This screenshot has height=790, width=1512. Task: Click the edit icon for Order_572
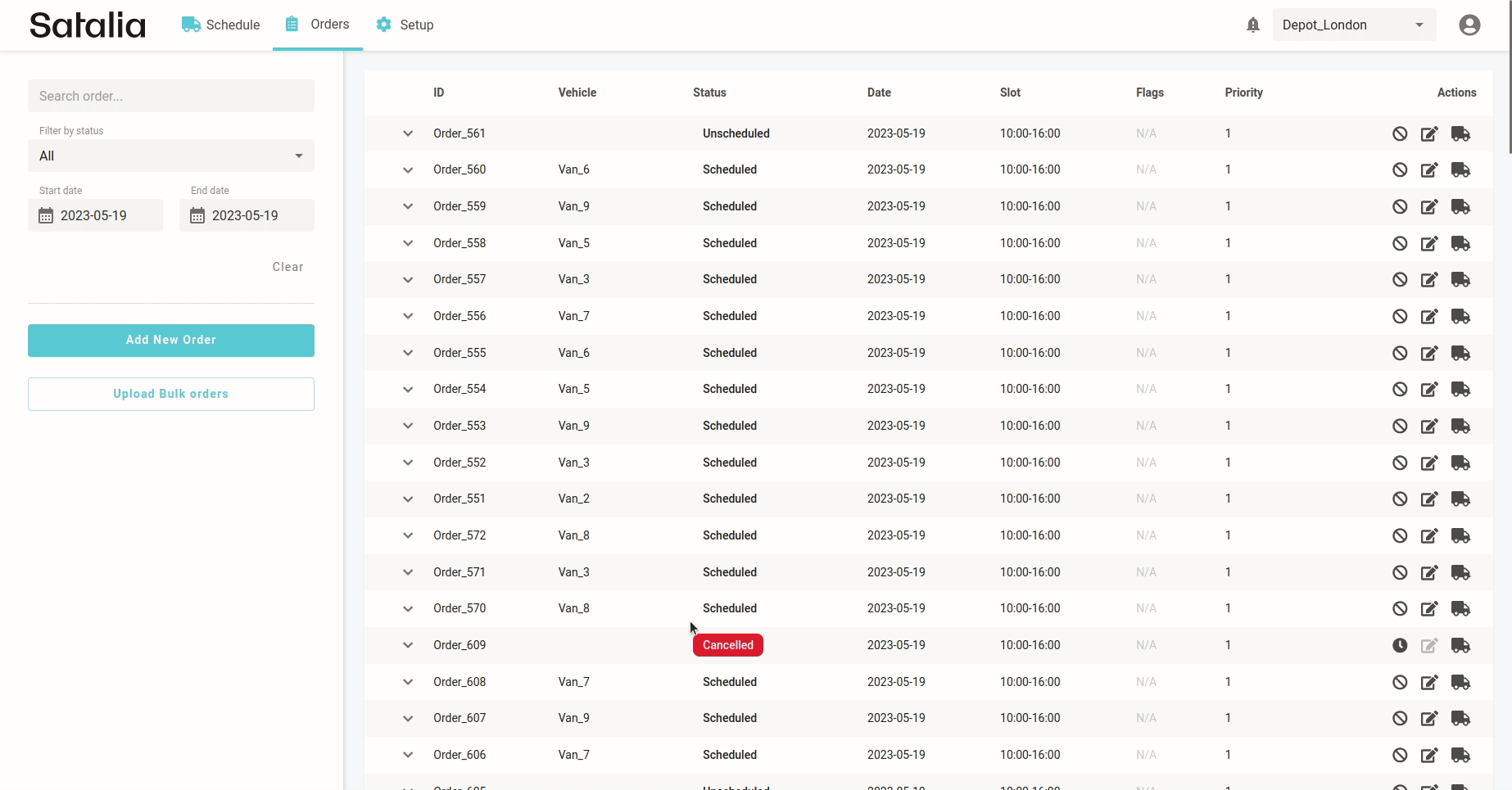point(1429,536)
